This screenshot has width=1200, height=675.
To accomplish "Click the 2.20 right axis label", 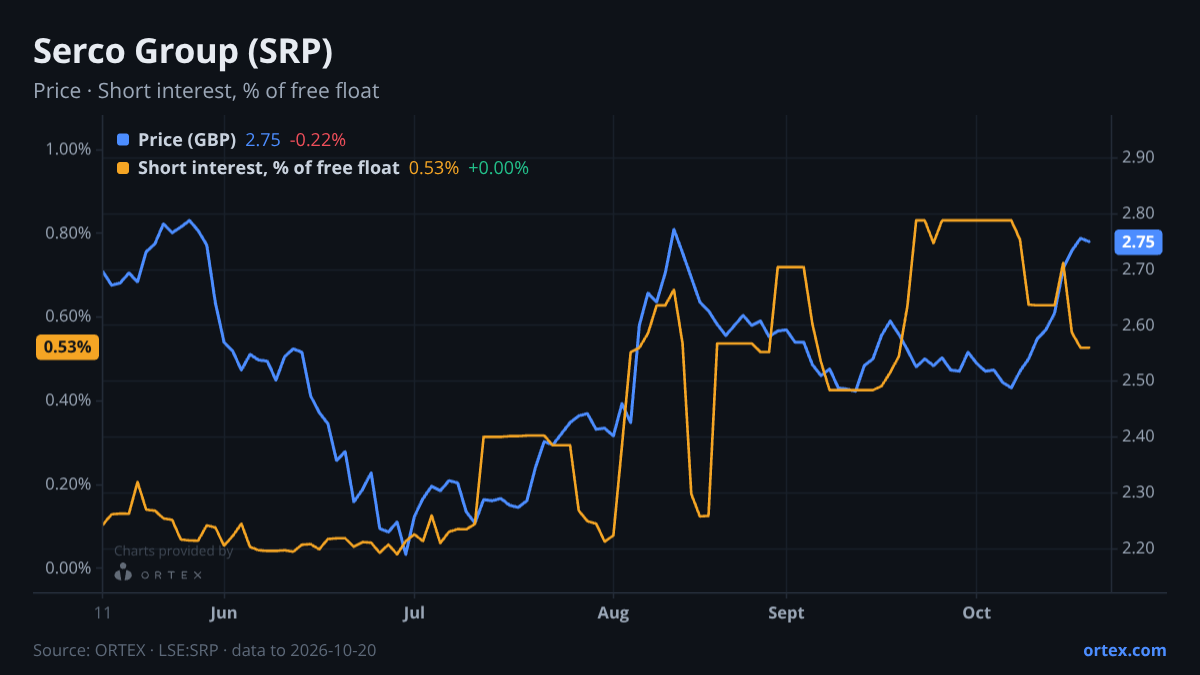I will (1139, 548).
